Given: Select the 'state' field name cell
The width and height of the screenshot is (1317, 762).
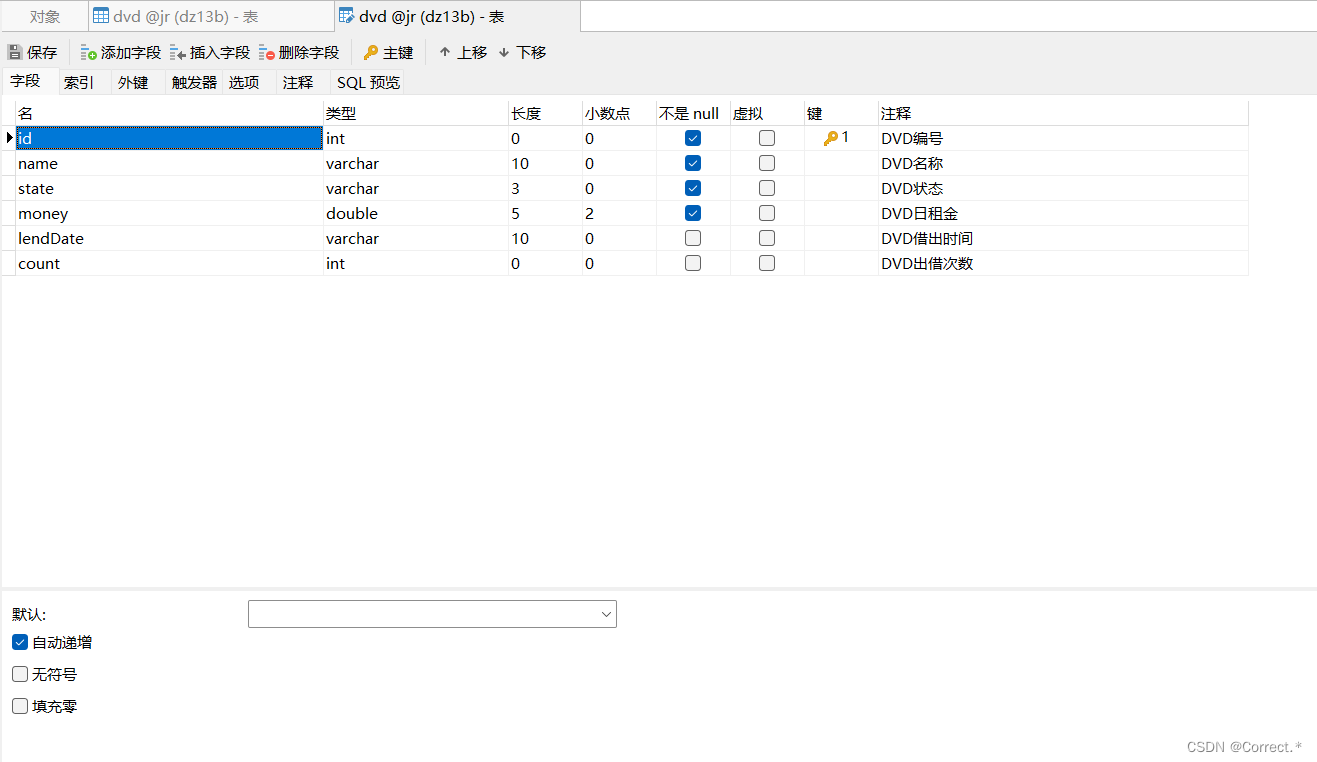Looking at the screenshot, I should click(169, 188).
